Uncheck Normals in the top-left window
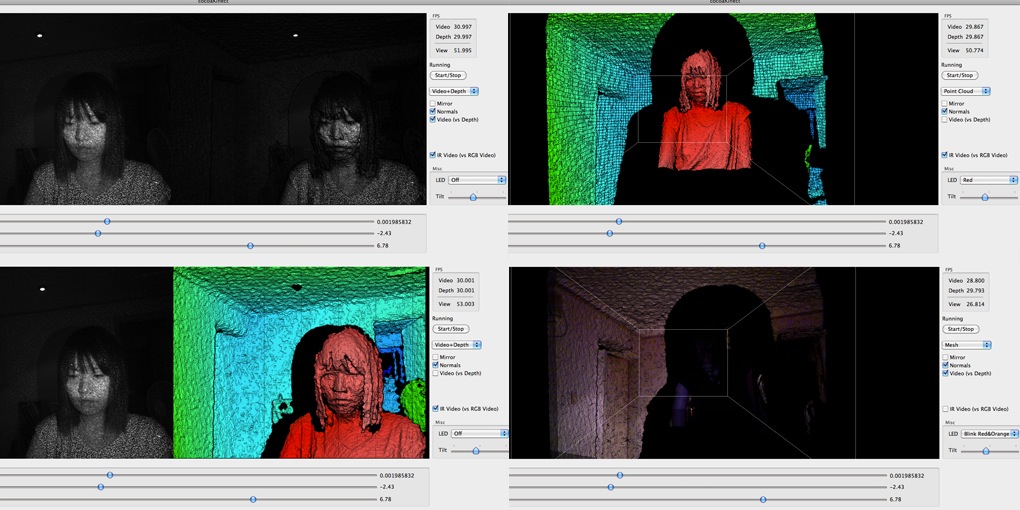This screenshot has height=510, width=1020. tap(433, 111)
